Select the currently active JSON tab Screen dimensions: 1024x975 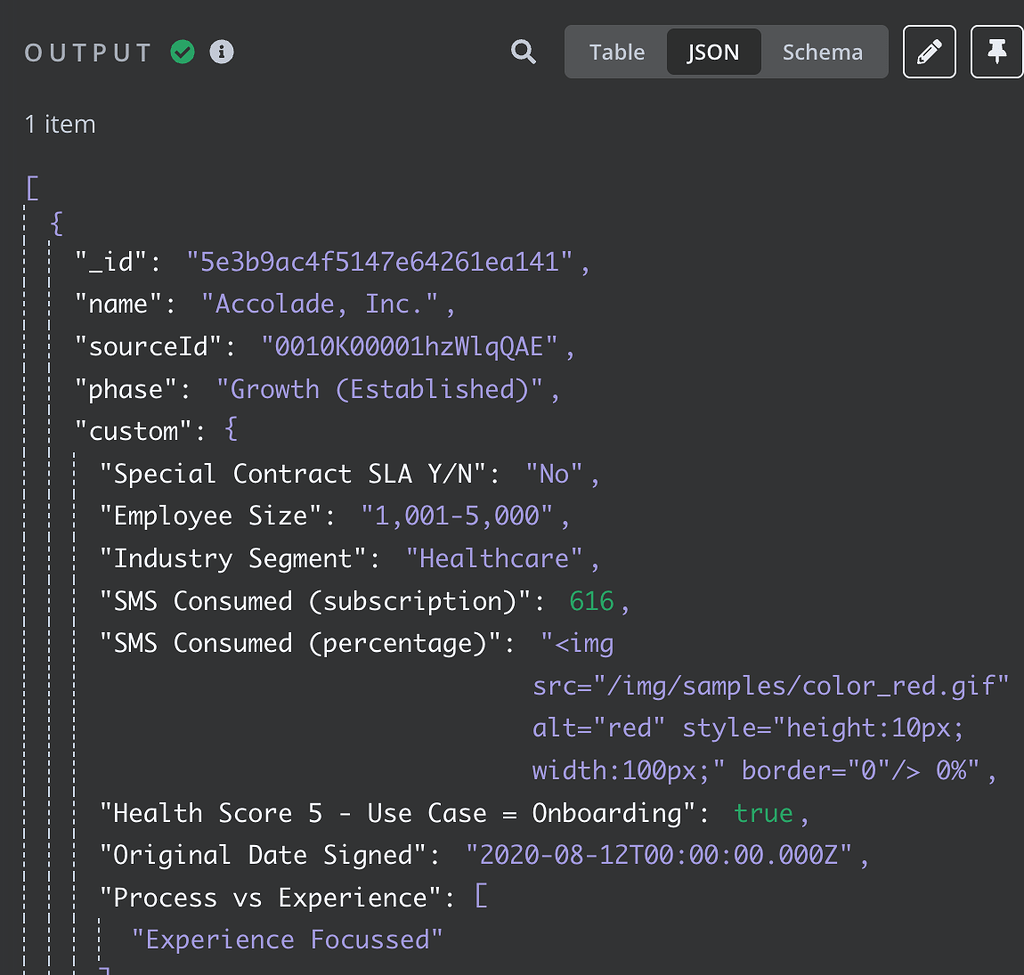[x=713, y=52]
